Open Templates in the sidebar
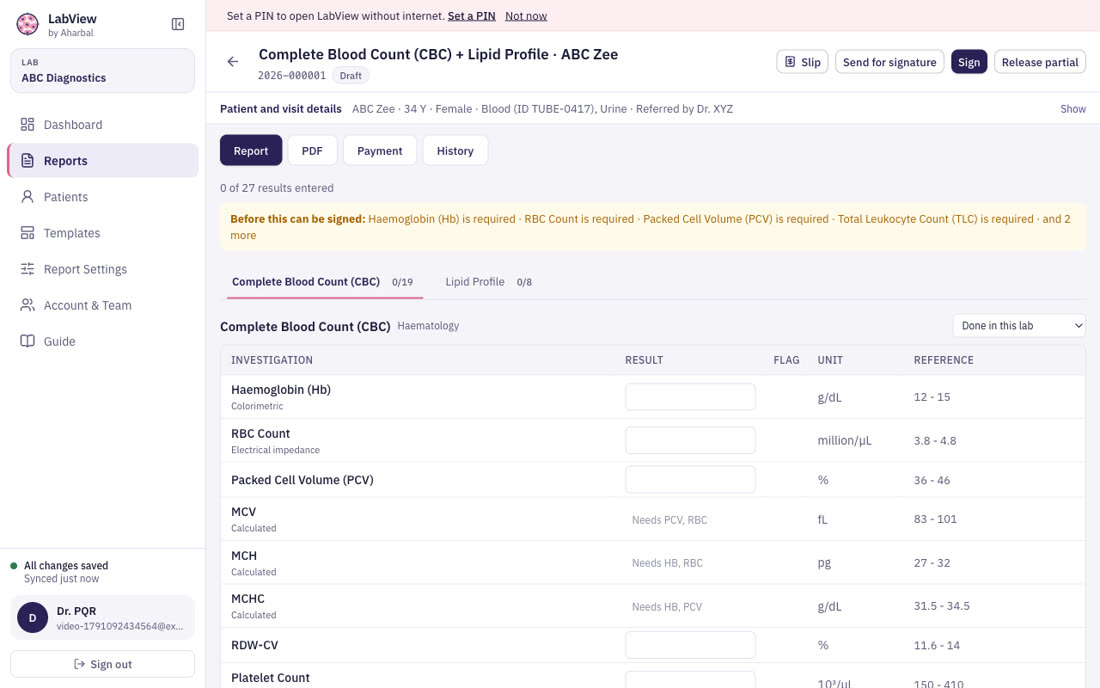The width and height of the screenshot is (1100, 688). [102, 233]
